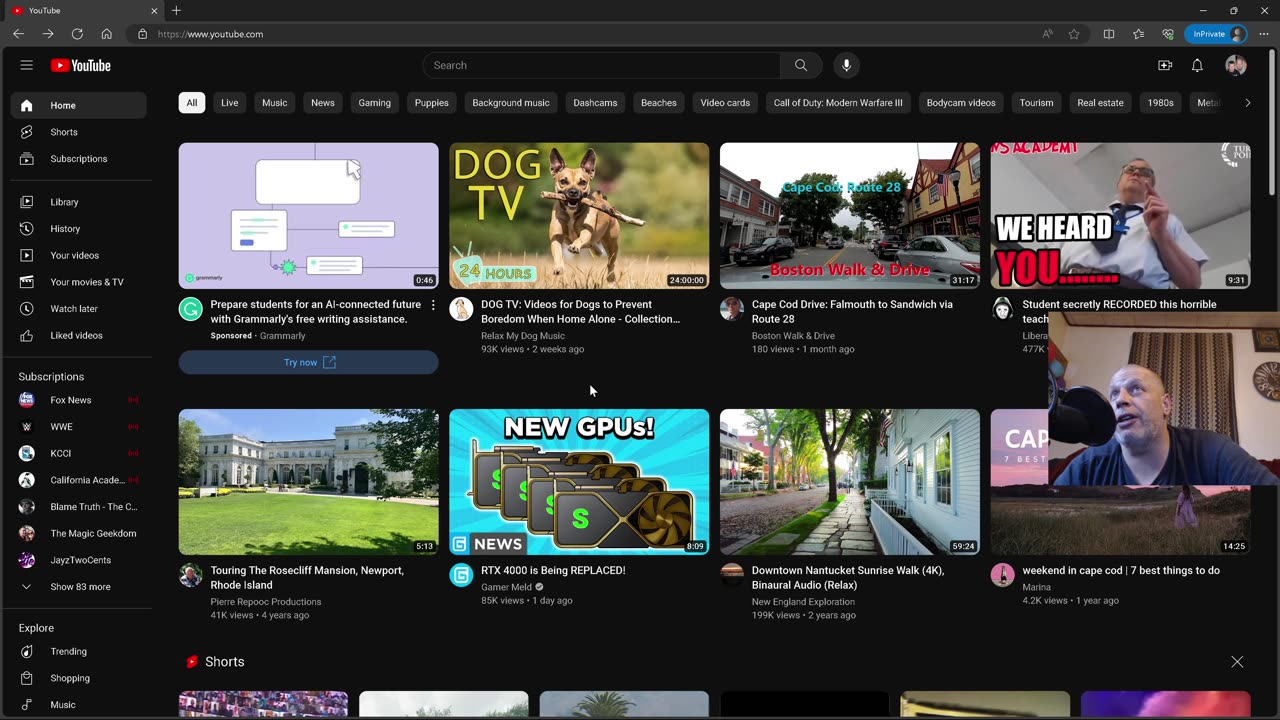The image size is (1280, 720).
Task: Select the Tourism filter chip
Action: [x=1036, y=103]
